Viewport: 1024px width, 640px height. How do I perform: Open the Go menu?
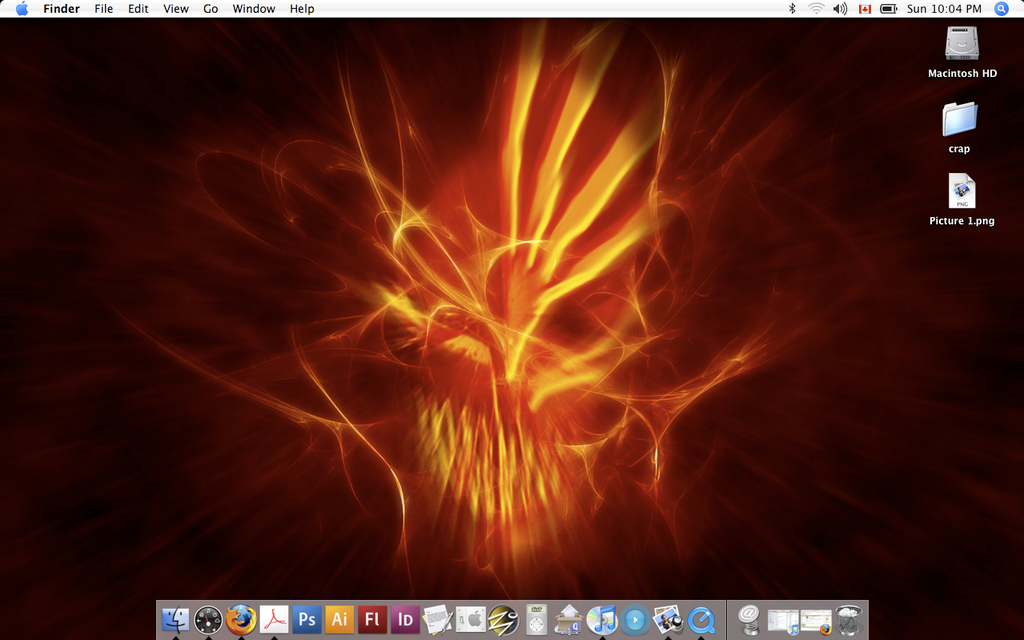pyautogui.click(x=210, y=9)
